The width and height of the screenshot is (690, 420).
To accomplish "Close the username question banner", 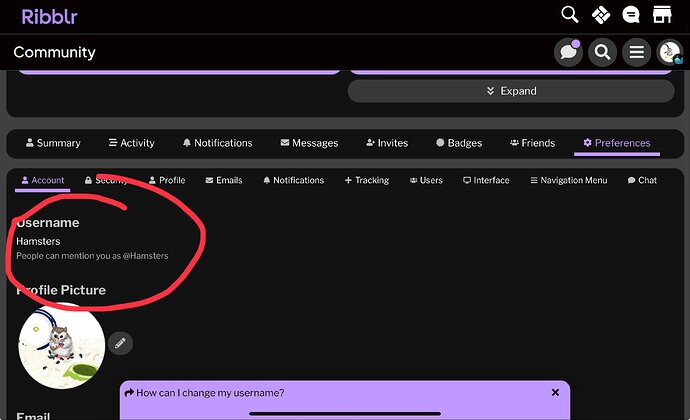I will point(555,393).
